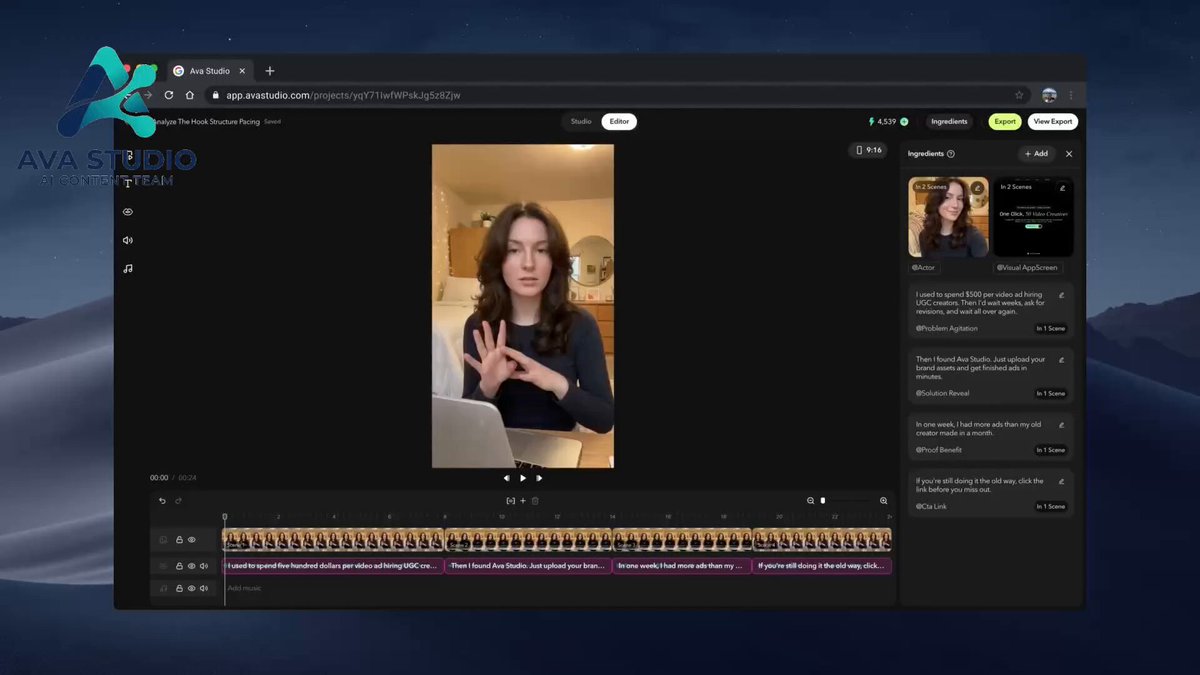Click the Export button

pyautogui.click(x=1005, y=122)
